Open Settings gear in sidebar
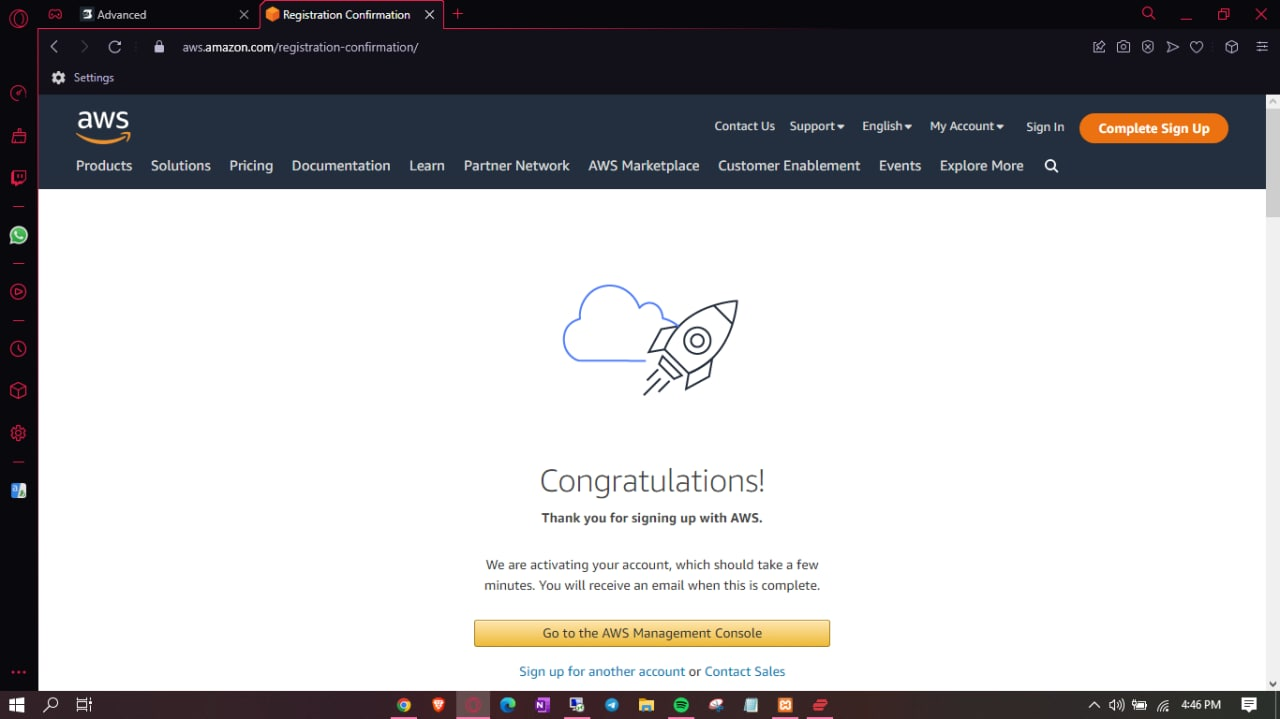Viewport: 1280px width, 719px height. (18, 433)
